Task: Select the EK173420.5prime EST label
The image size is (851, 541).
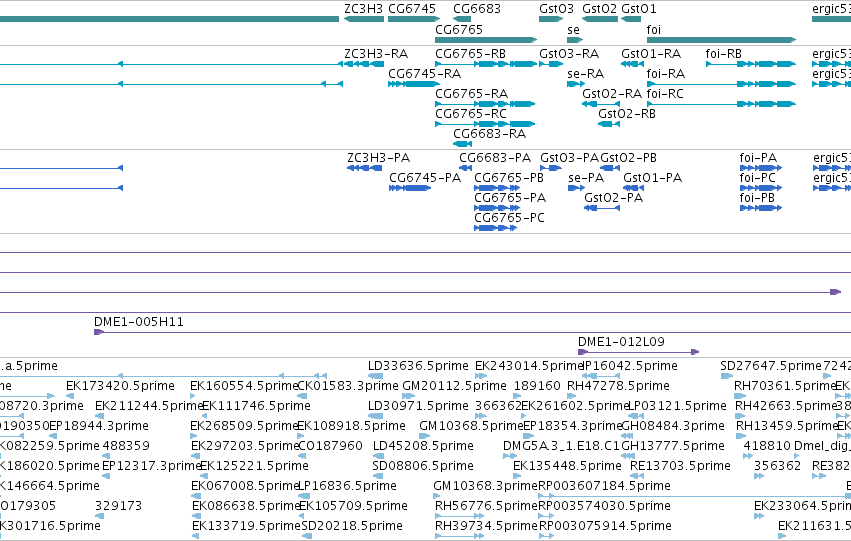Action: (x=120, y=386)
